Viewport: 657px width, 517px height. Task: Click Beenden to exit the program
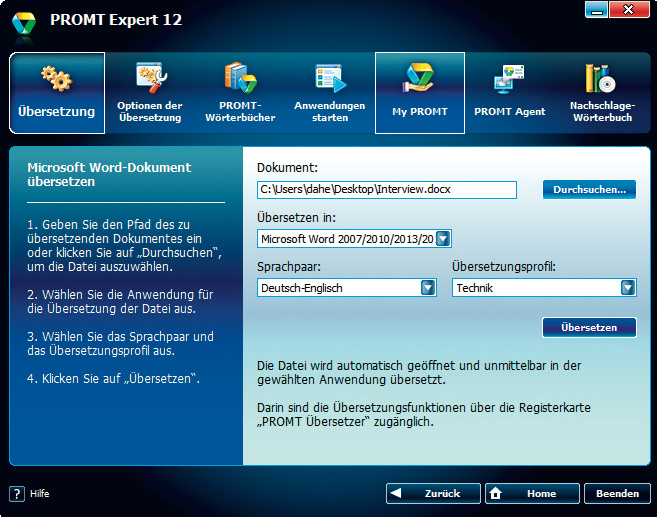617,493
